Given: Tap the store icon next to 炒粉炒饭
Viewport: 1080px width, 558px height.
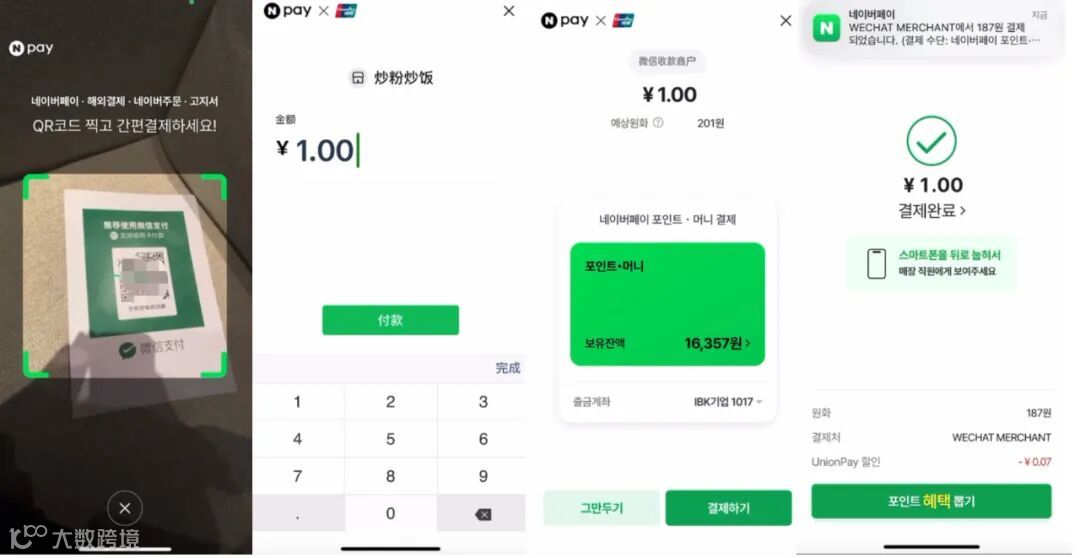Looking at the screenshot, I should (x=357, y=78).
